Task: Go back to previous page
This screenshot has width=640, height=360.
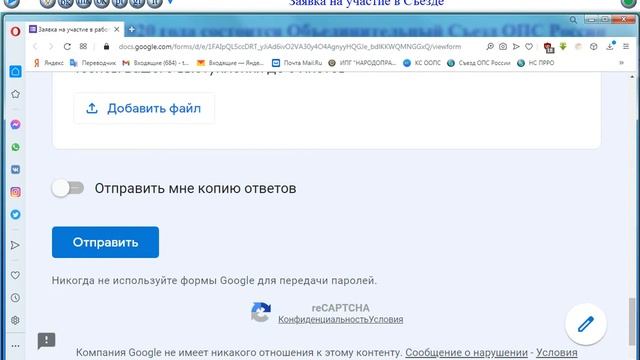Action: pyautogui.click(x=36, y=47)
